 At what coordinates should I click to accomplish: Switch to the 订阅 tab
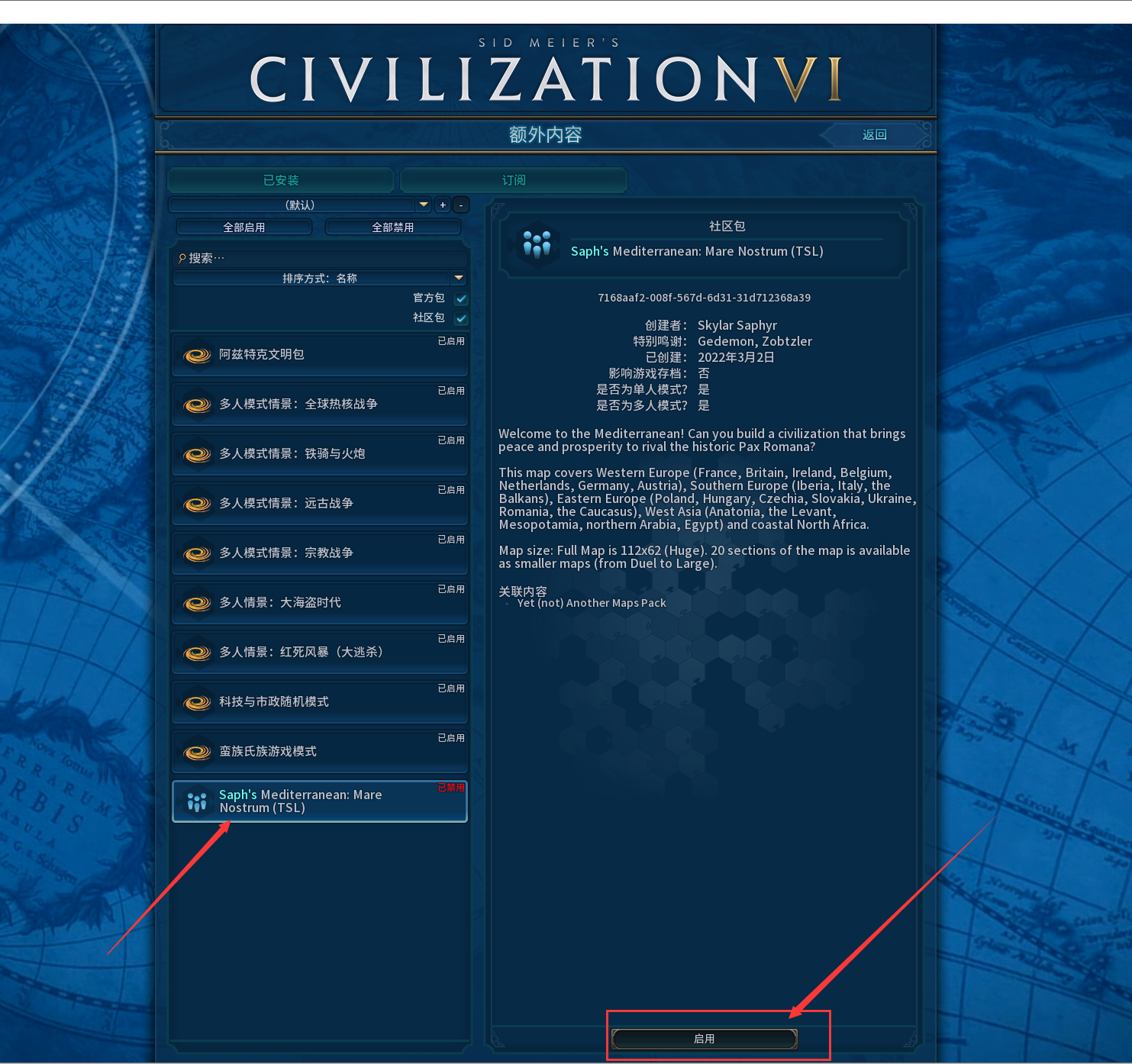(x=514, y=180)
